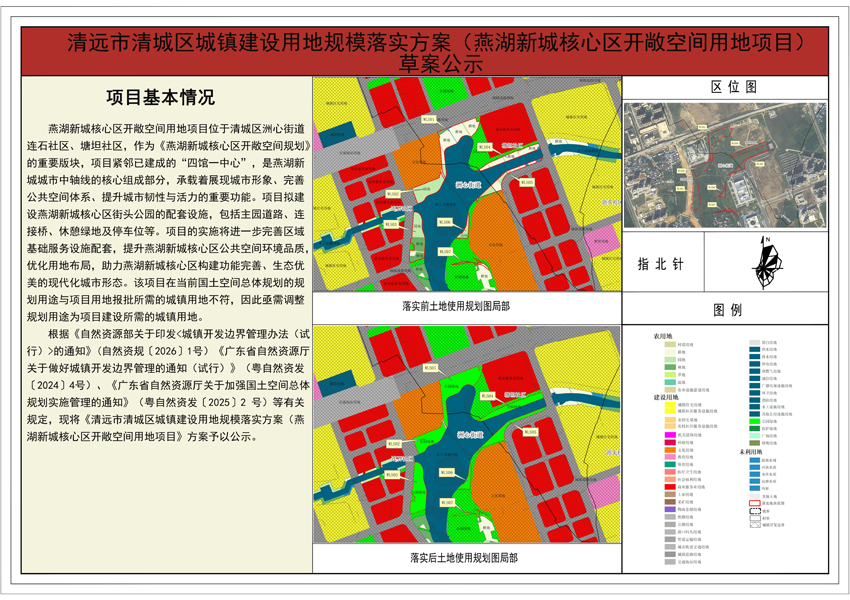
Task: Toggle the hatched 城镇开发边界 legend symbol
Action: (x=753, y=526)
